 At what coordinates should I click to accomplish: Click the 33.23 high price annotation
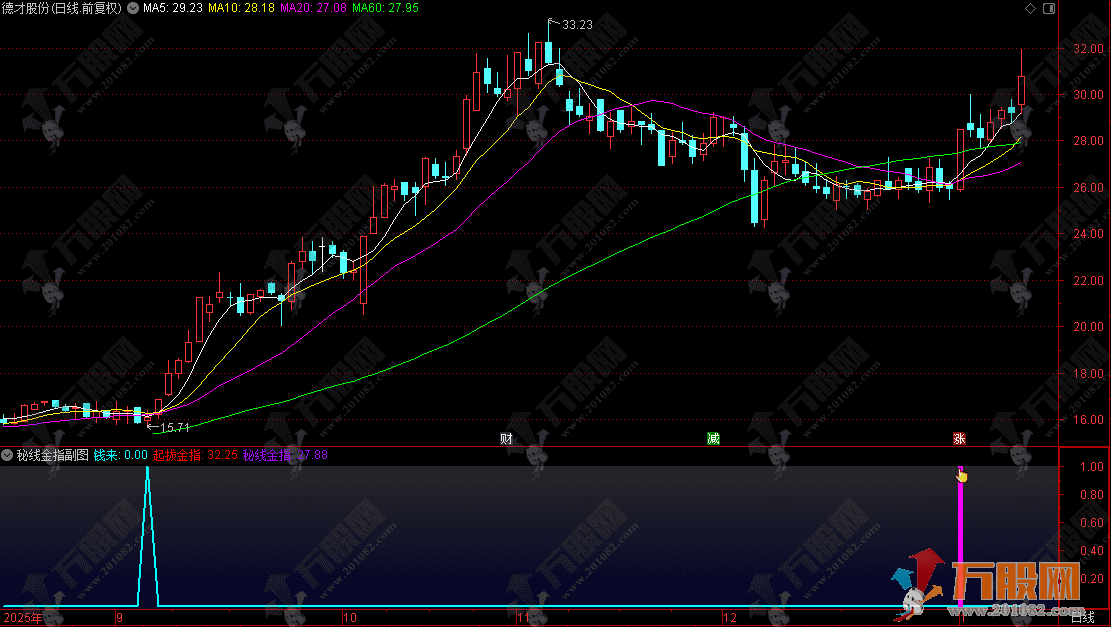click(x=576, y=24)
